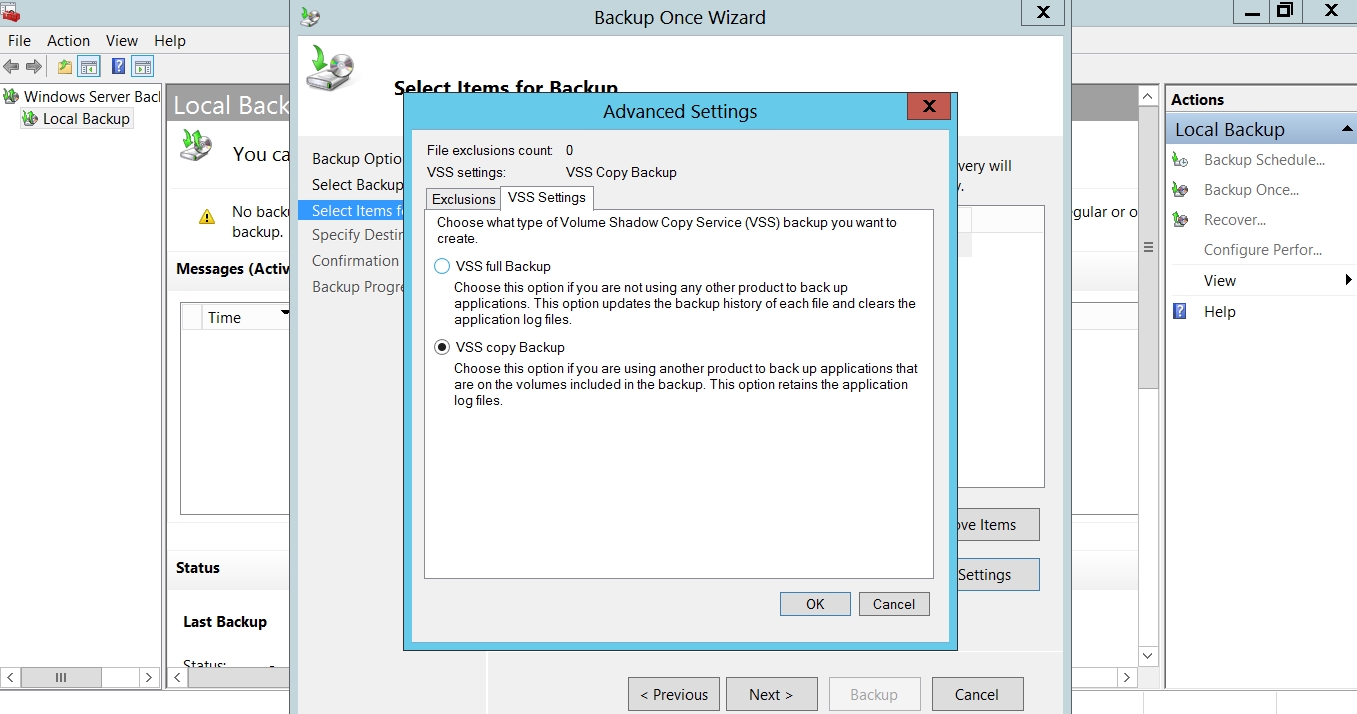Image resolution: width=1357 pixels, height=714 pixels.
Task: Open the Time column dropdown arrow
Action: point(285,315)
